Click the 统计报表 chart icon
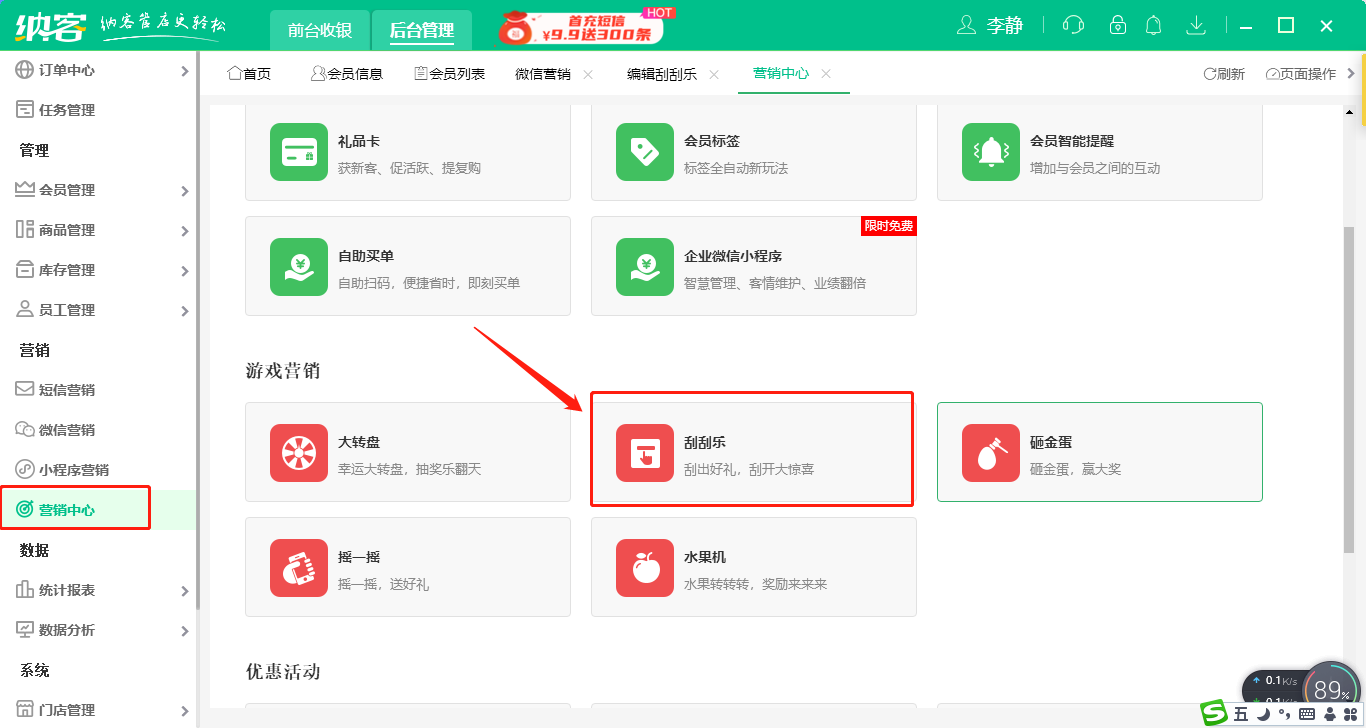Viewport: 1366px width, 728px height. point(25,590)
